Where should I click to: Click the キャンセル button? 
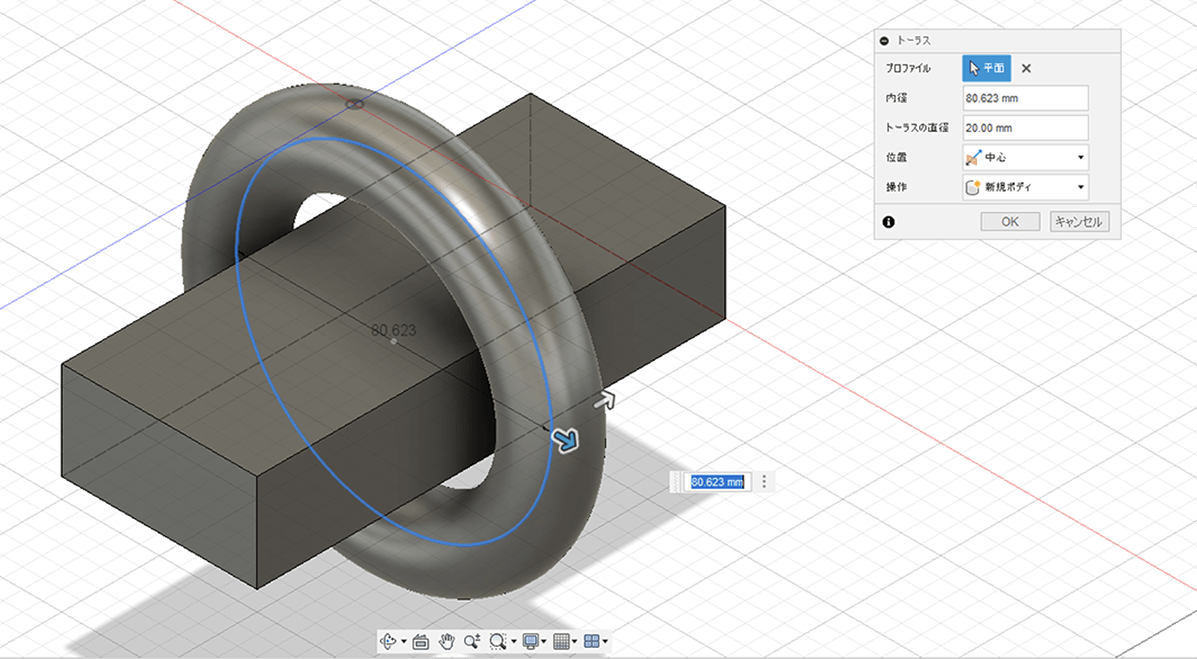tap(1079, 222)
